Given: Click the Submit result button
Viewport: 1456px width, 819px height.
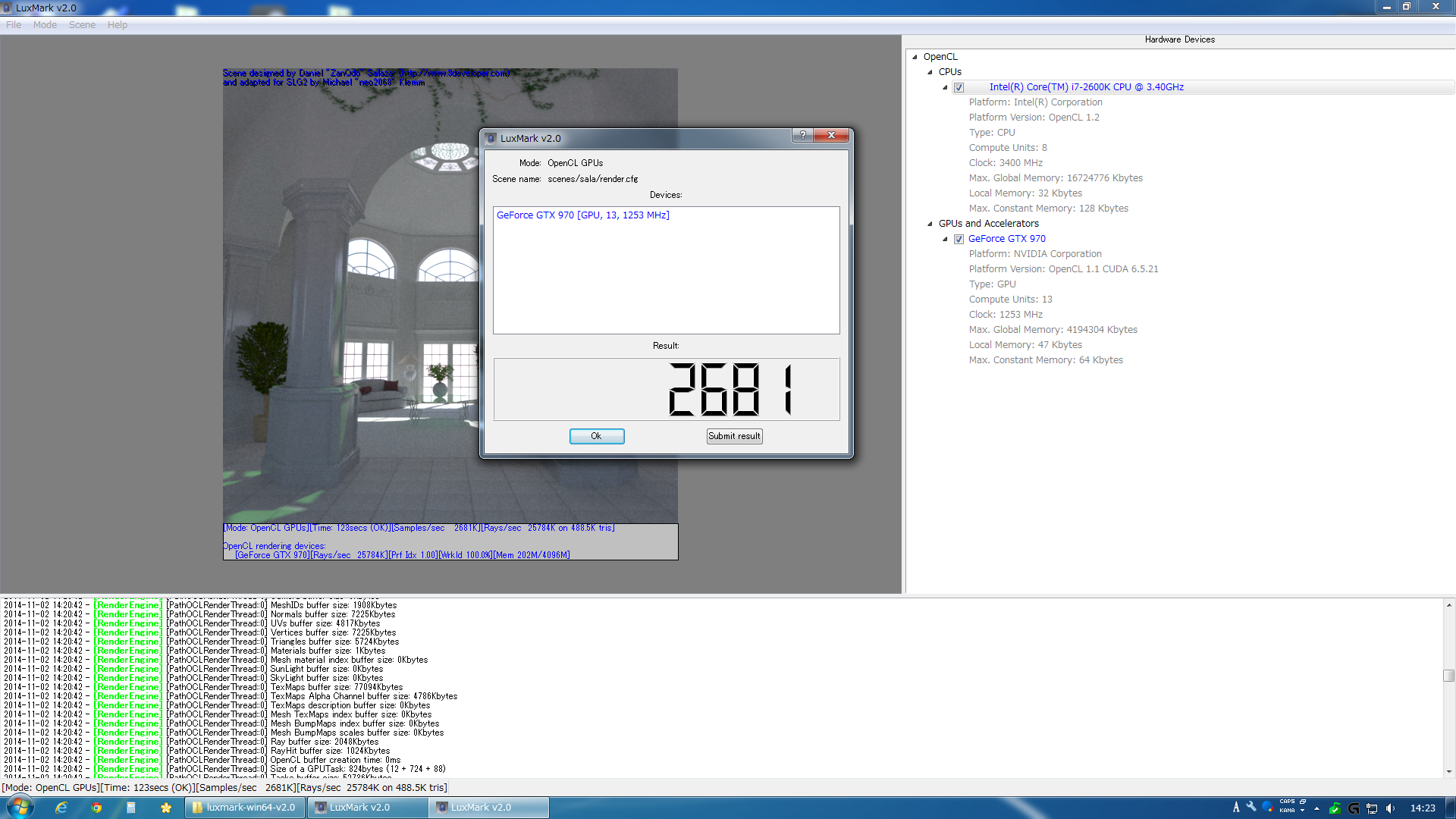Looking at the screenshot, I should click(733, 436).
